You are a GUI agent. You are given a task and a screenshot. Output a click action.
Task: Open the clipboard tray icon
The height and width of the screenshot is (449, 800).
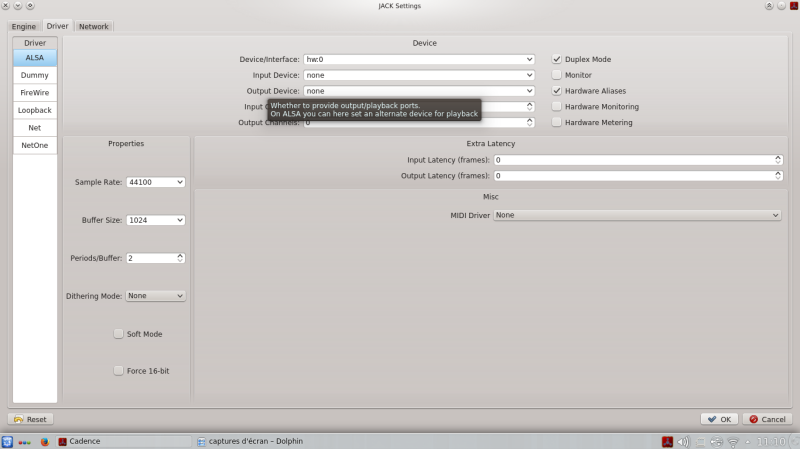pyautogui.click(x=701, y=442)
